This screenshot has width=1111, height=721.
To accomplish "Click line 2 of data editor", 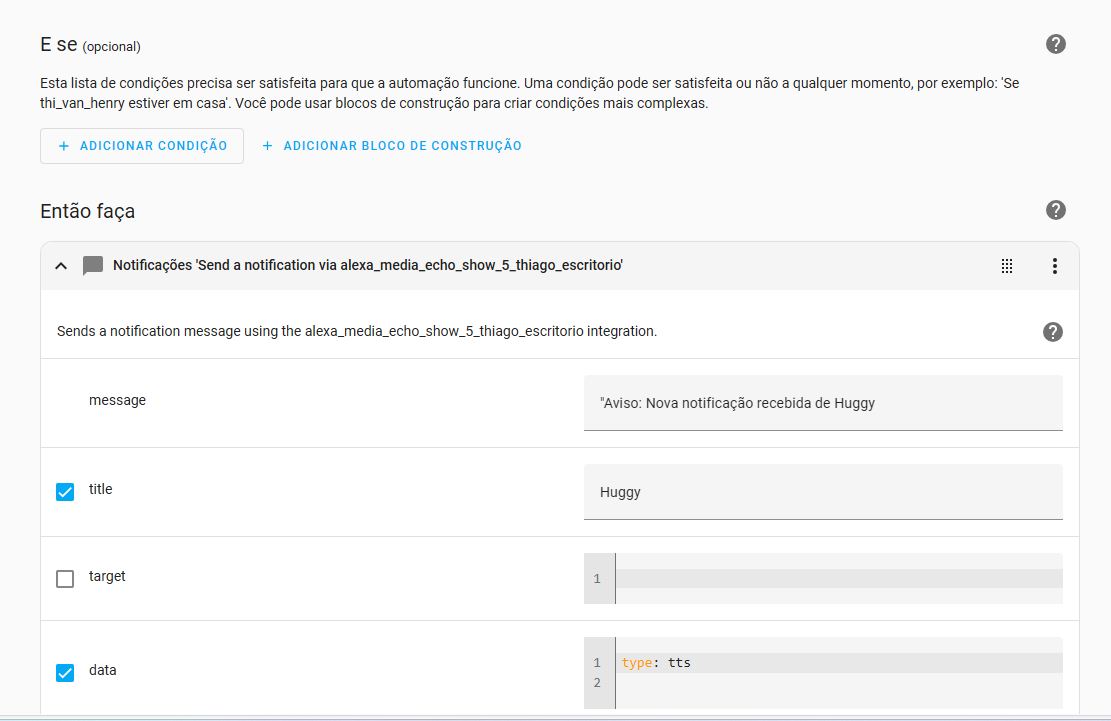I will pos(839,683).
